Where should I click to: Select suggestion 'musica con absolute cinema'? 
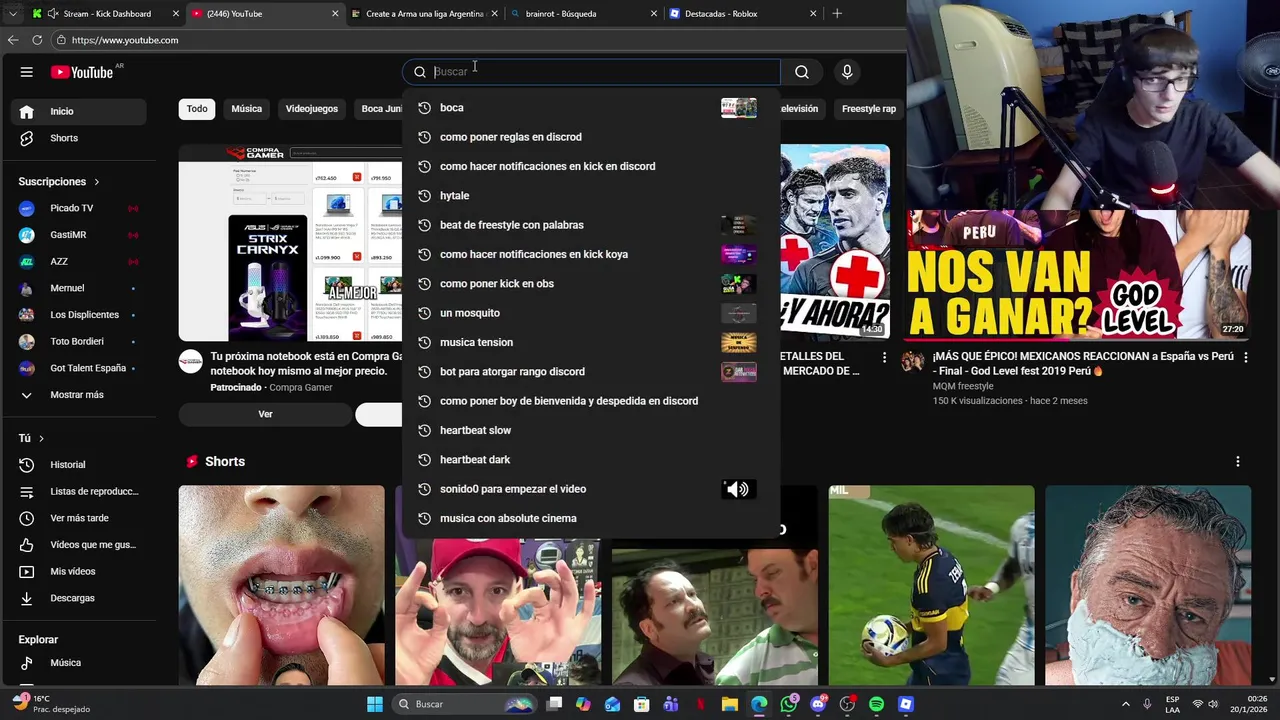(x=591, y=518)
